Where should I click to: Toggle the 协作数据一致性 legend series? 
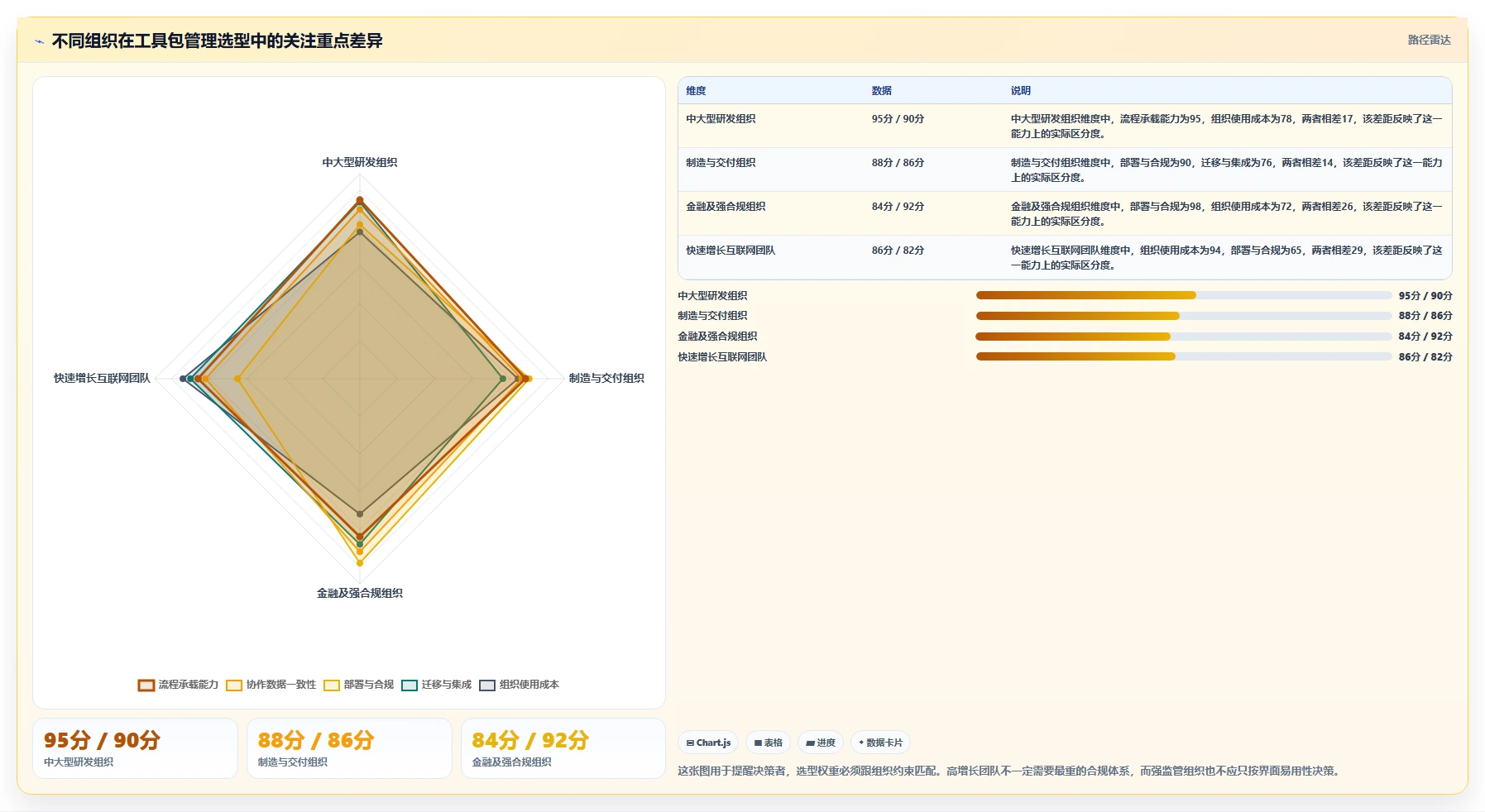pos(271,685)
